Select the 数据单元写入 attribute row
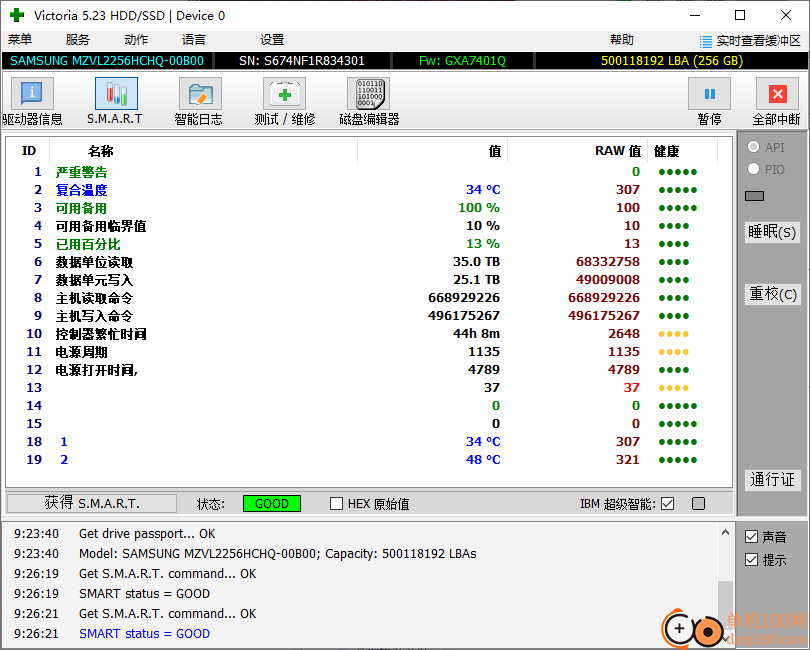The width and height of the screenshot is (810, 650). click(x=369, y=280)
